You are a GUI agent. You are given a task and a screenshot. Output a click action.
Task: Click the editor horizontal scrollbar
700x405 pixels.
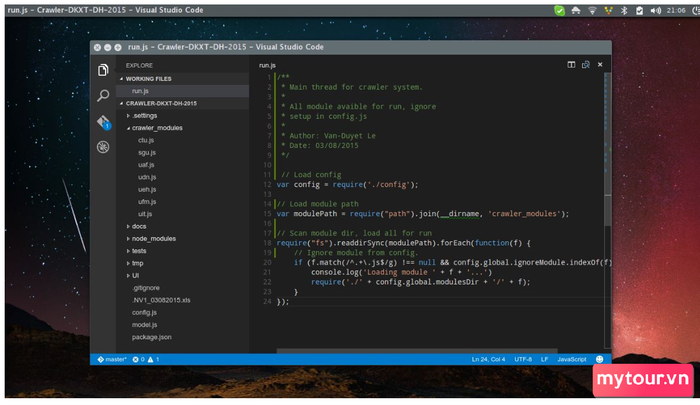click(x=417, y=351)
